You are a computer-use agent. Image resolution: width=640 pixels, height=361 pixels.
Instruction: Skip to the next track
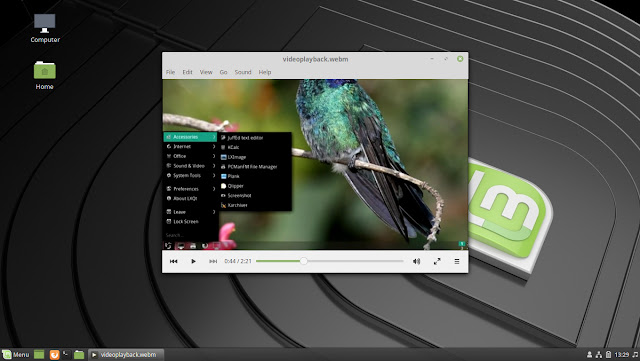click(x=213, y=261)
